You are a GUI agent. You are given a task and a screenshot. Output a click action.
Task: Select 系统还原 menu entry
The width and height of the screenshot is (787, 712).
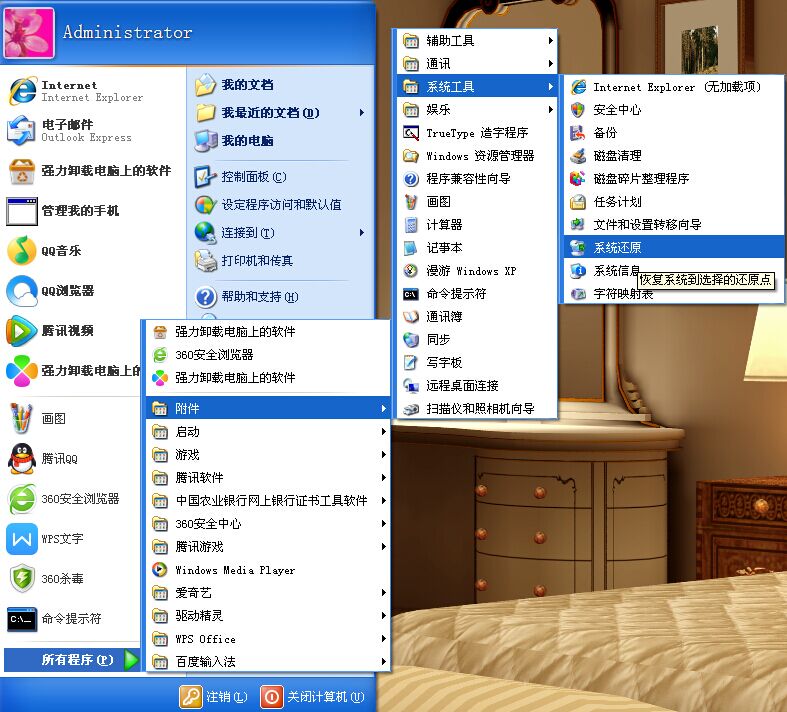pos(673,248)
